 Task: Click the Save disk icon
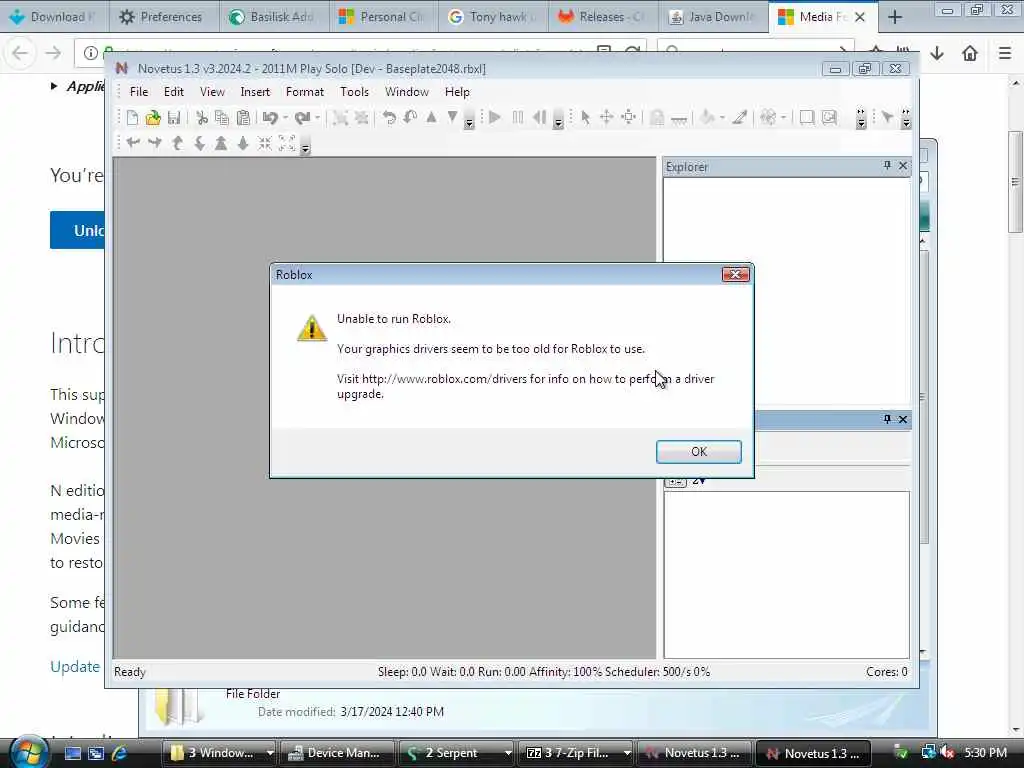click(x=174, y=118)
